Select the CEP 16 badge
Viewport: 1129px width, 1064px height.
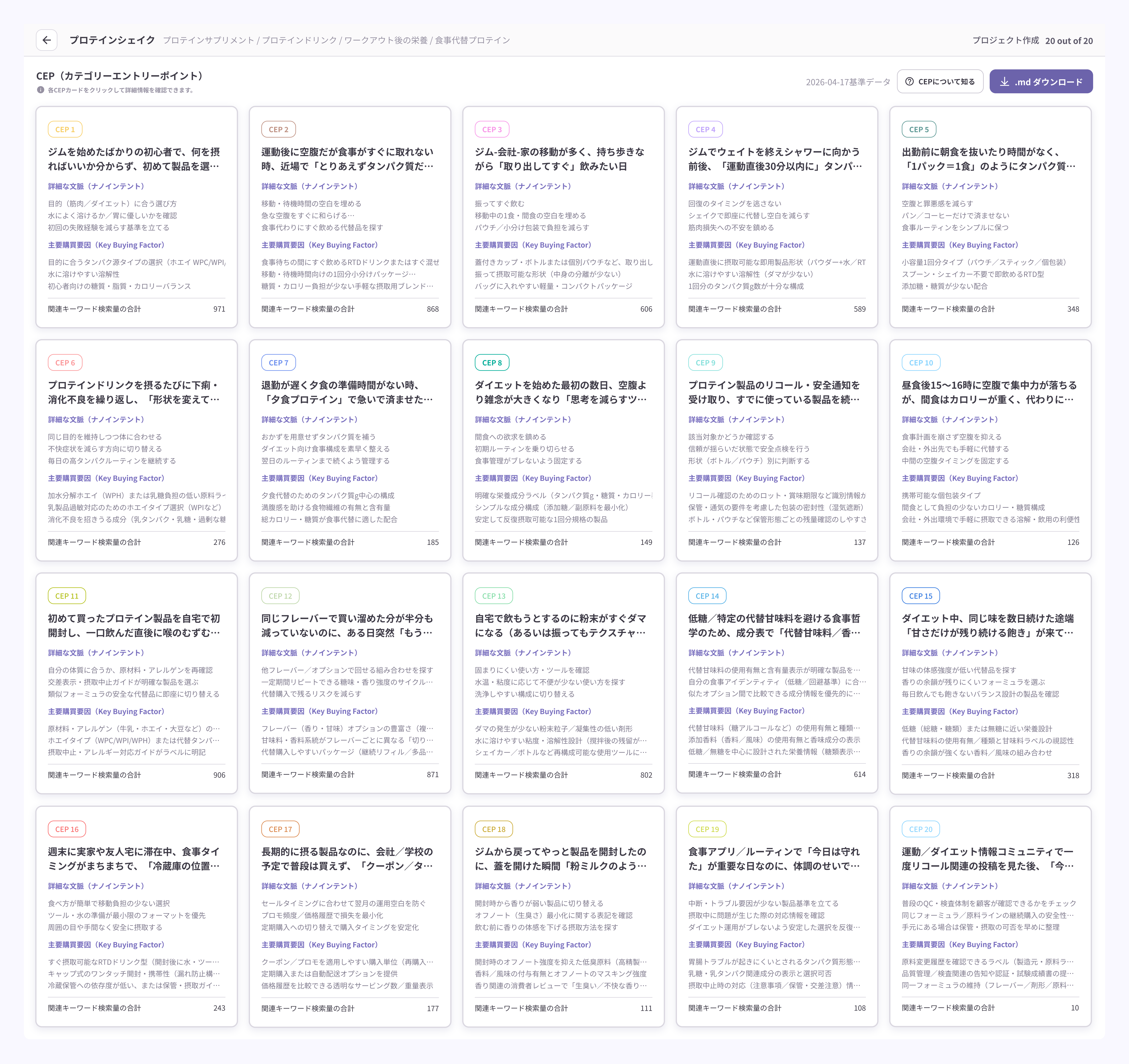[x=67, y=829]
